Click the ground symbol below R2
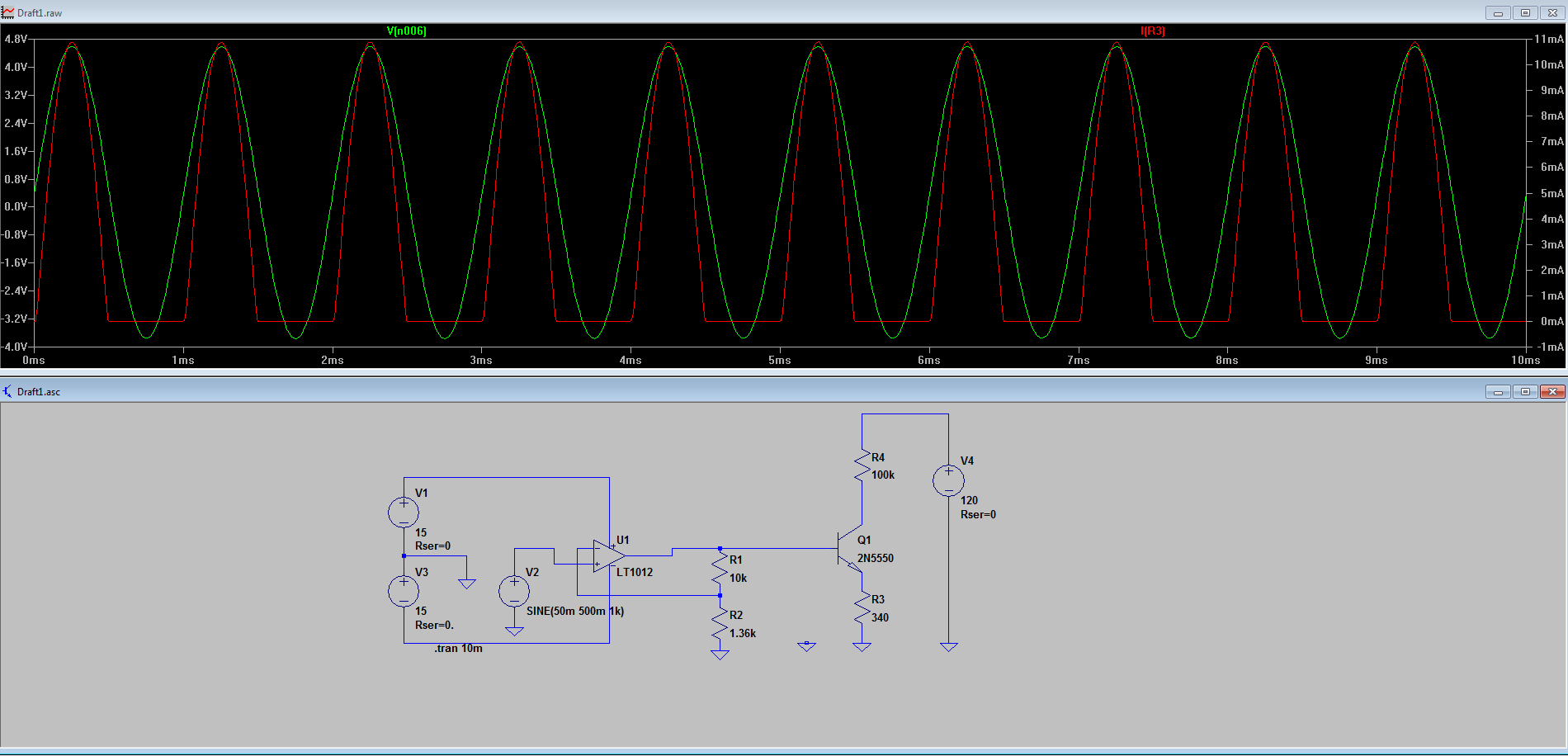The image size is (1568, 756). click(720, 654)
